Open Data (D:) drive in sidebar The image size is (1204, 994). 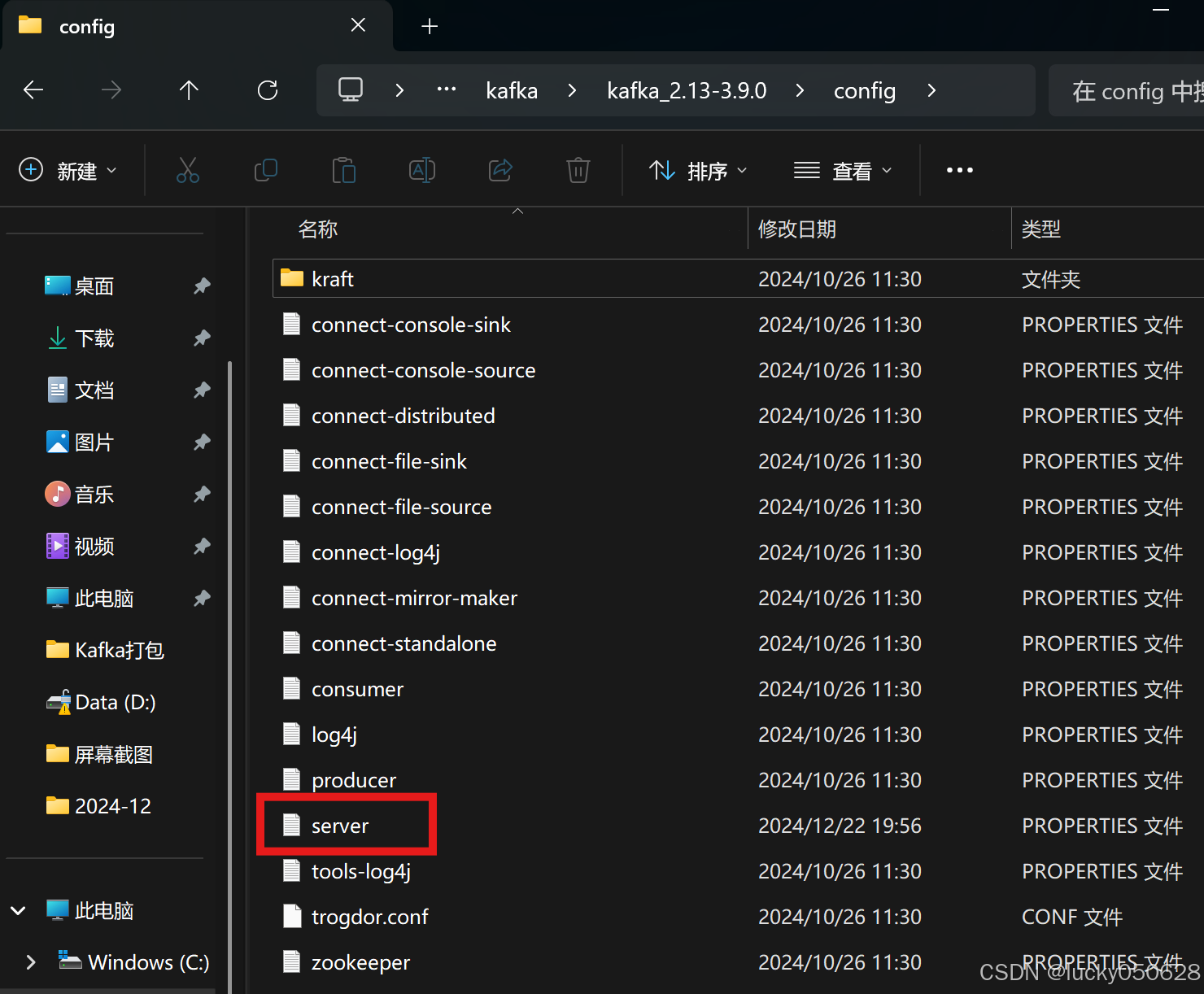(102, 703)
